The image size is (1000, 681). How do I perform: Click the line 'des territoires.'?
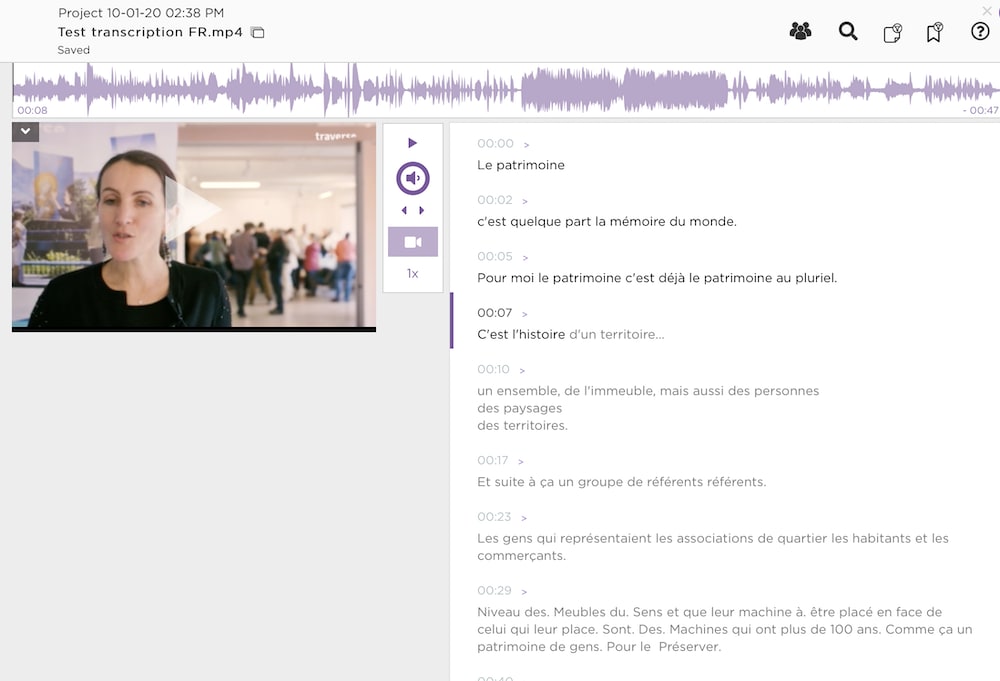522,425
